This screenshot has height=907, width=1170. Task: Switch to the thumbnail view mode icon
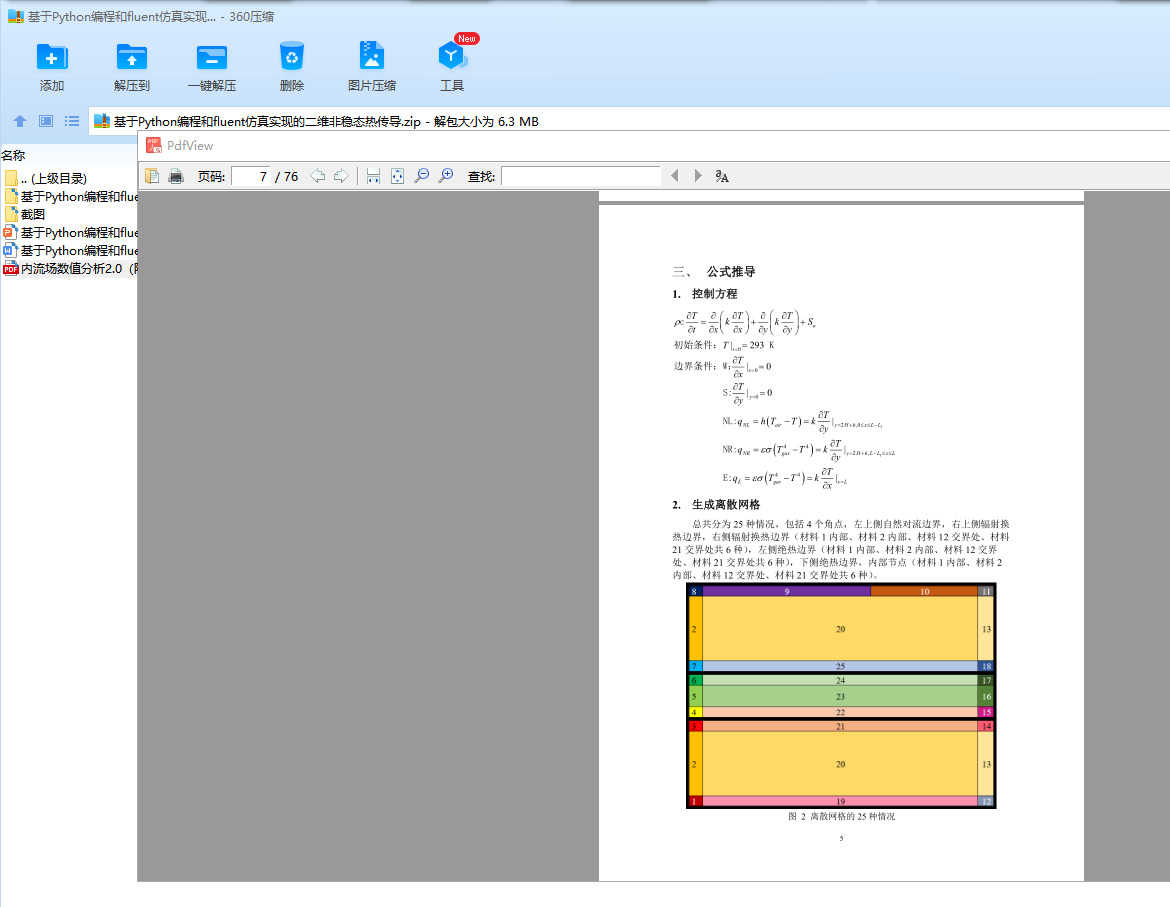pyautogui.click(x=46, y=121)
